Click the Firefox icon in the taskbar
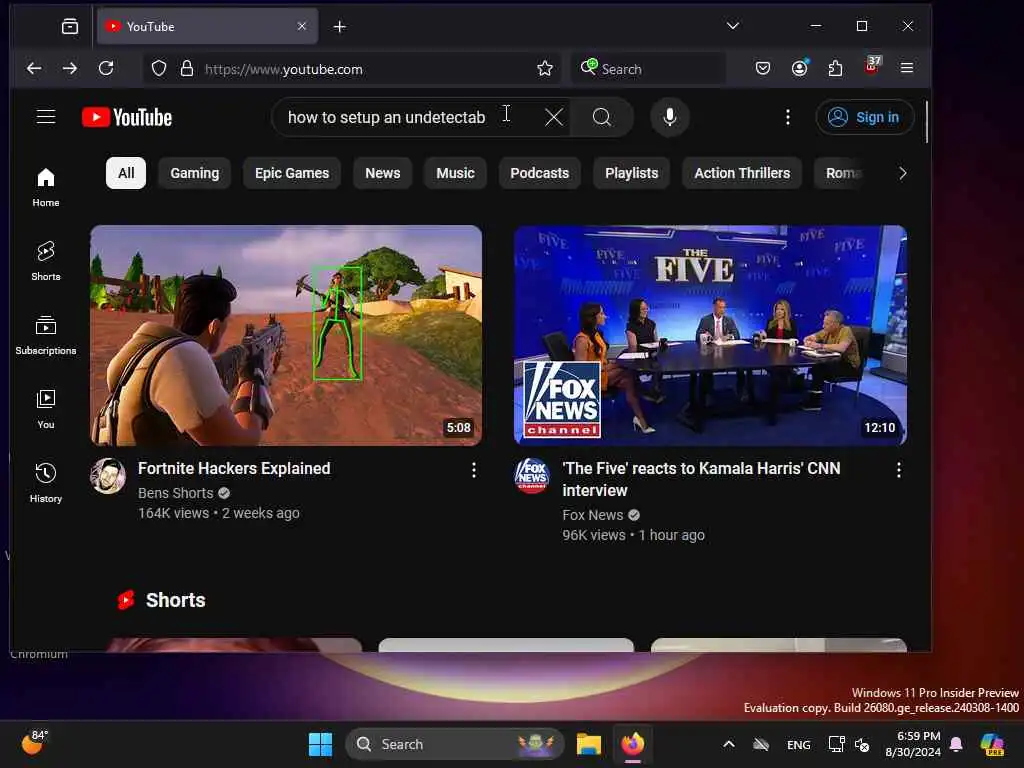1024x768 pixels. (x=632, y=744)
